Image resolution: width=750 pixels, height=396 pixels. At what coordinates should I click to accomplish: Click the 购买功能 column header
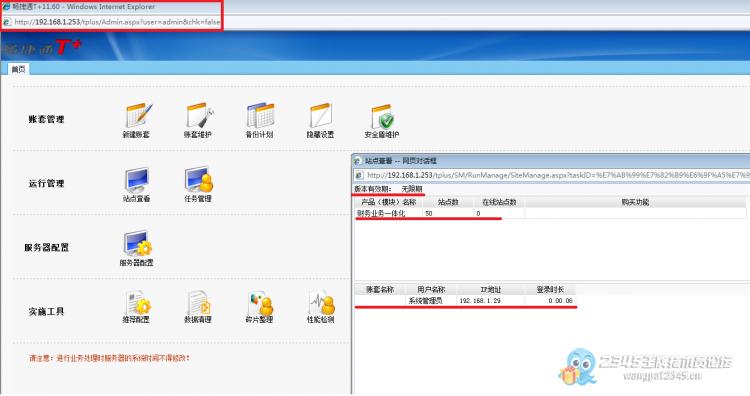click(x=635, y=202)
